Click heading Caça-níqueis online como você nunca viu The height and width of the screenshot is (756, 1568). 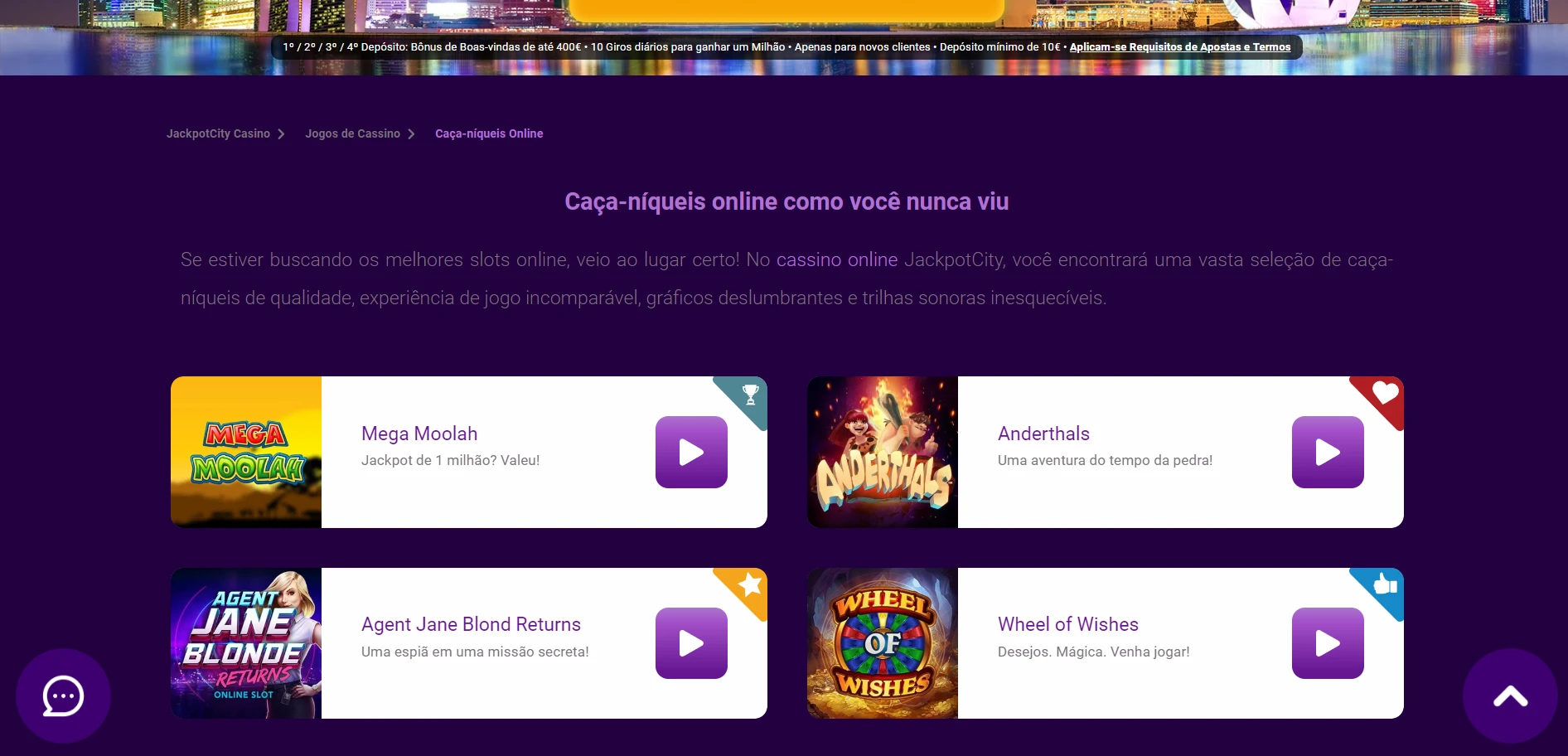[x=786, y=201]
